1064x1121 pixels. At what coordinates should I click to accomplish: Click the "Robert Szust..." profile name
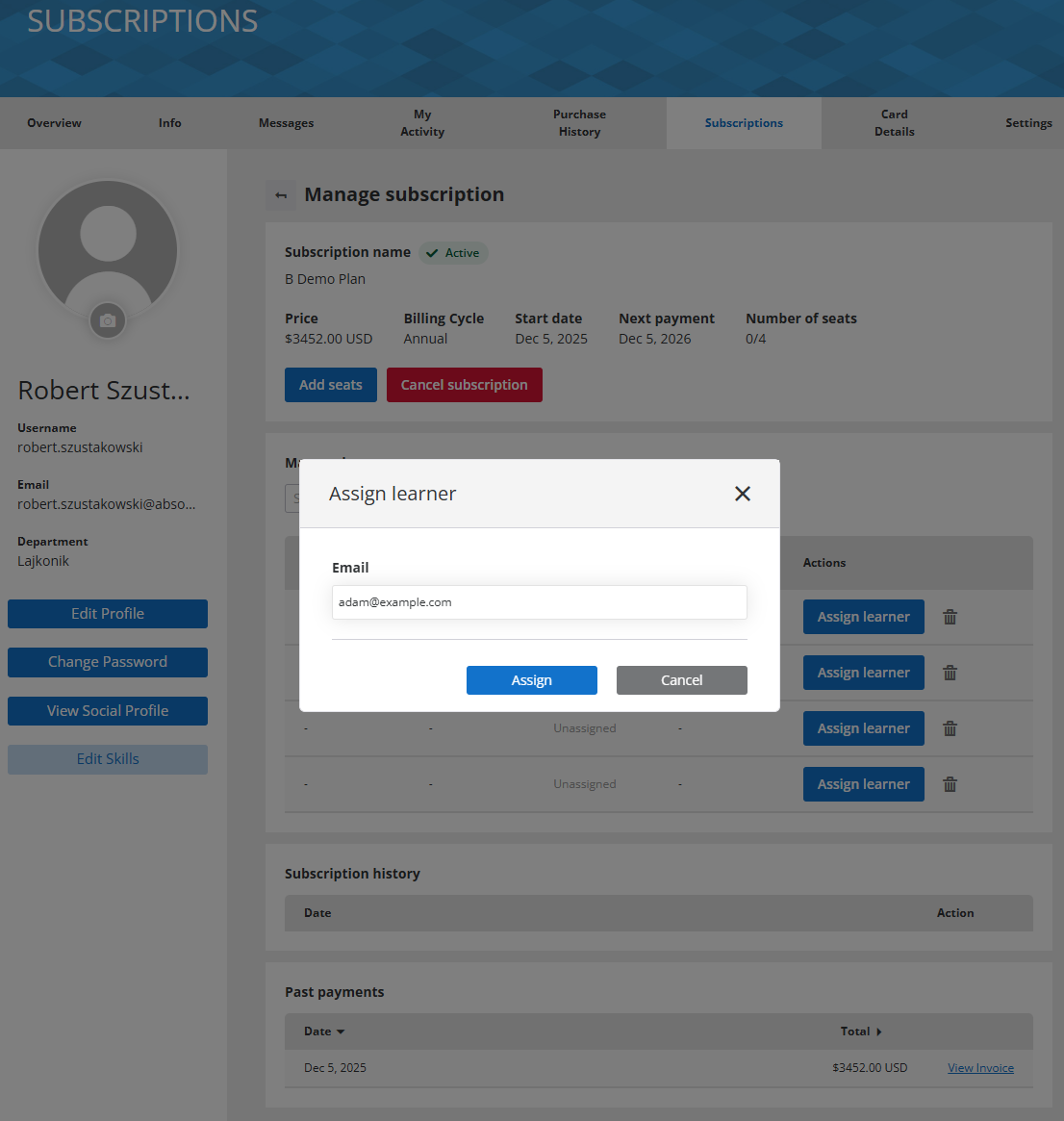click(x=104, y=391)
